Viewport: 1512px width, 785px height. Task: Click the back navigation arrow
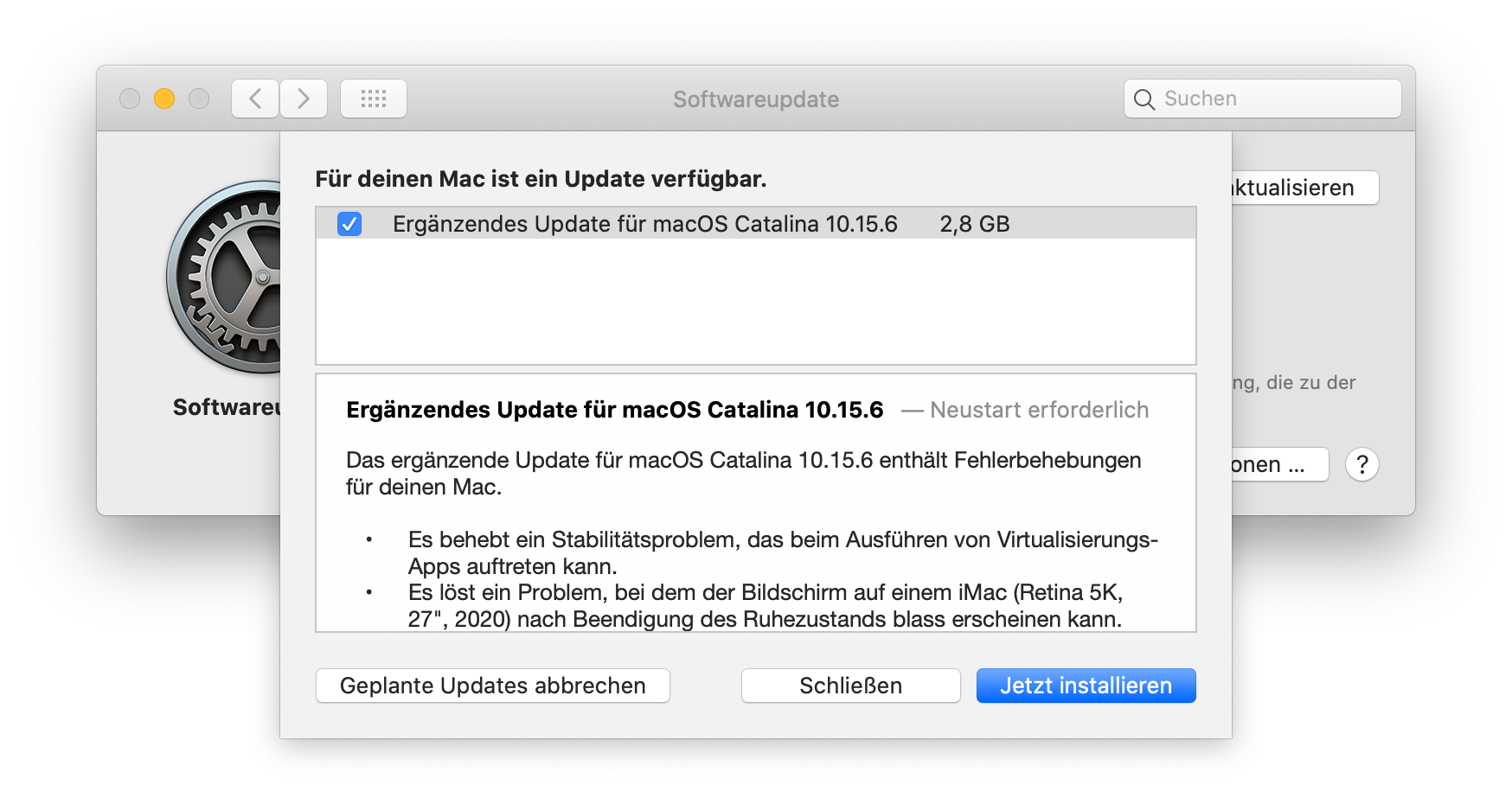254,99
